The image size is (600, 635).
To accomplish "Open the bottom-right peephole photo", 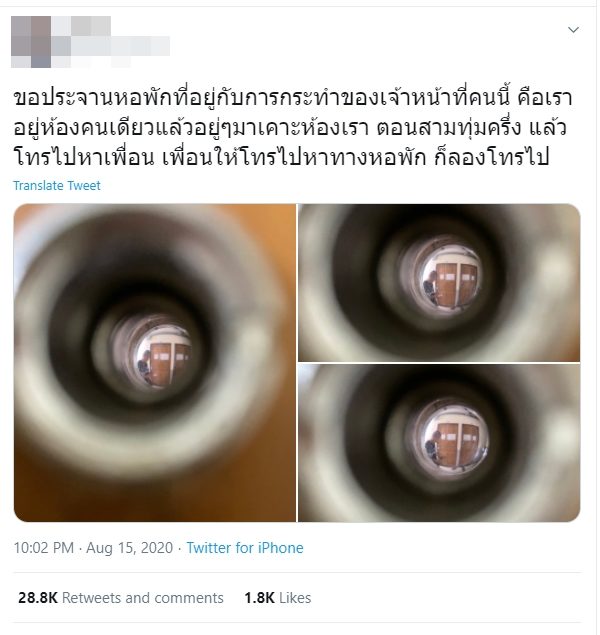I will click(440, 444).
